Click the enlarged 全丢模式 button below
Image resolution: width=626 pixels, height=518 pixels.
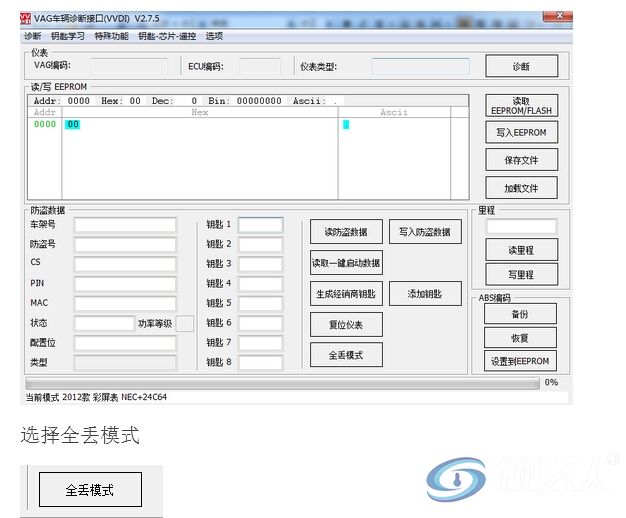pyautogui.click(x=90, y=489)
